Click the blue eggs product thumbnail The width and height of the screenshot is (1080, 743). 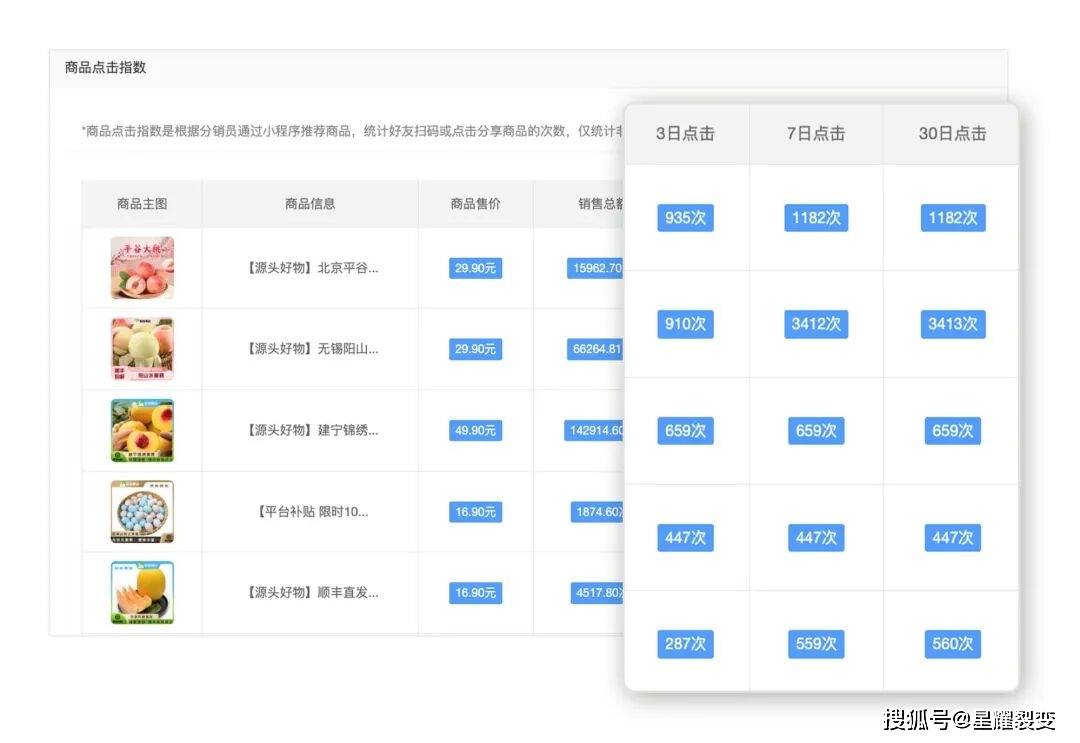(x=142, y=511)
